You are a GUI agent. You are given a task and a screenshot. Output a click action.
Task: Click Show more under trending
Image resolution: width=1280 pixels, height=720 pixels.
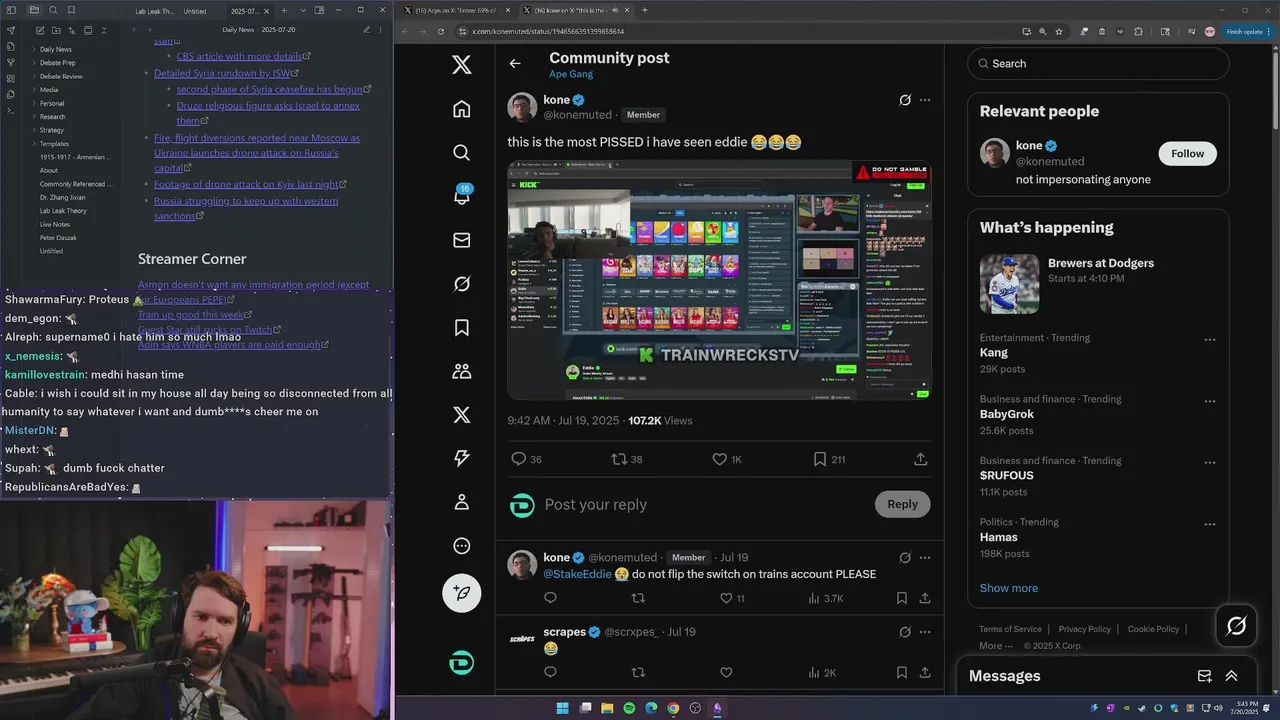(1009, 588)
